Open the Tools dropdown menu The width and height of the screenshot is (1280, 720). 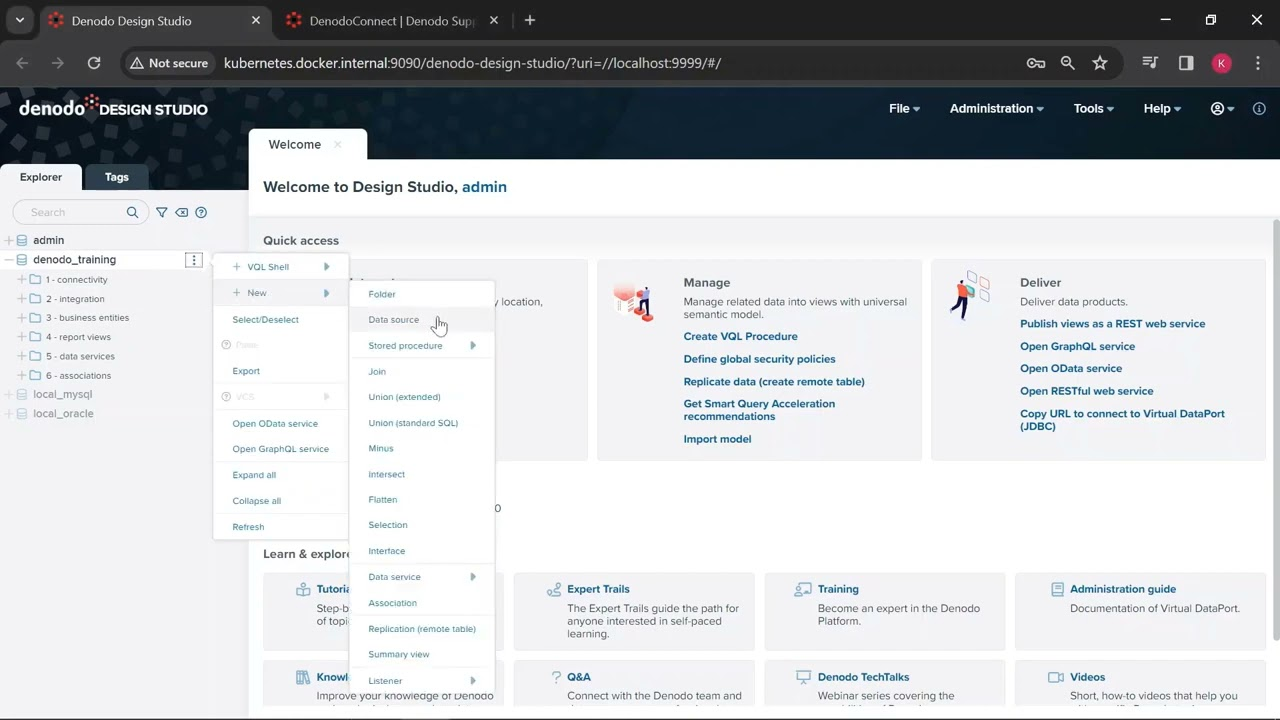(1093, 109)
